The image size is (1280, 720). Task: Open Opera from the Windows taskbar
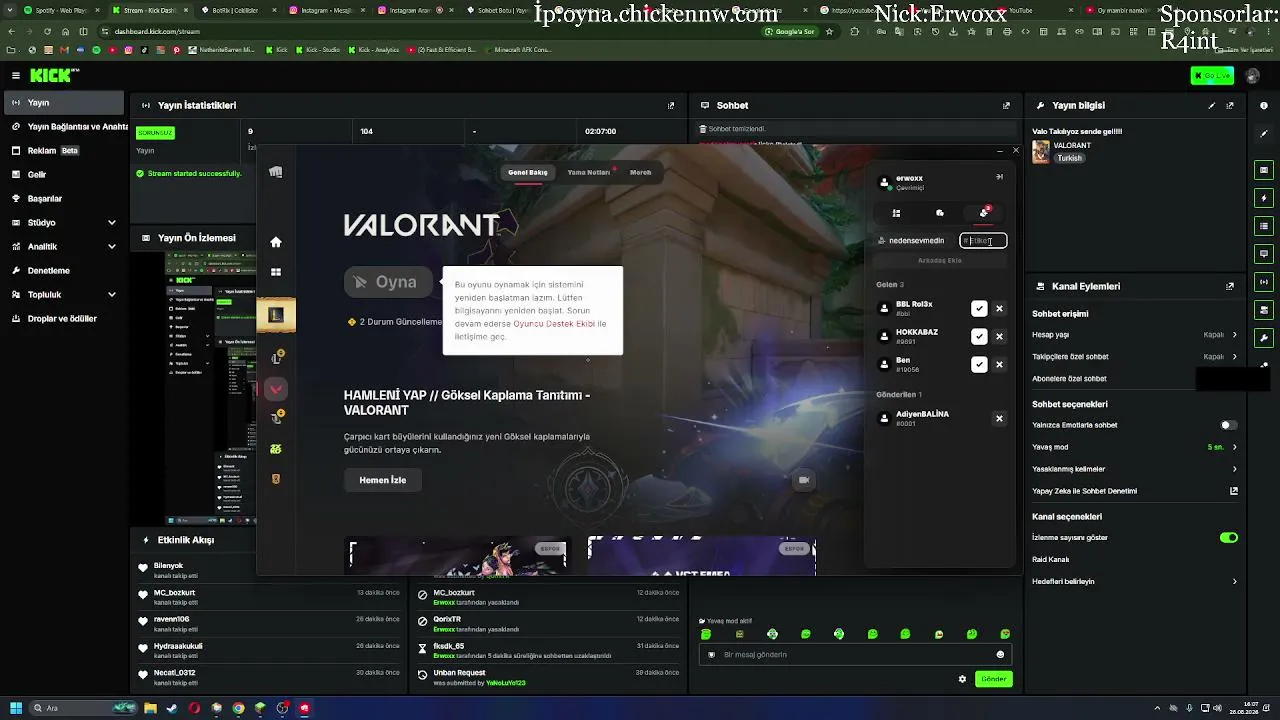pyautogui.click(x=194, y=708)
